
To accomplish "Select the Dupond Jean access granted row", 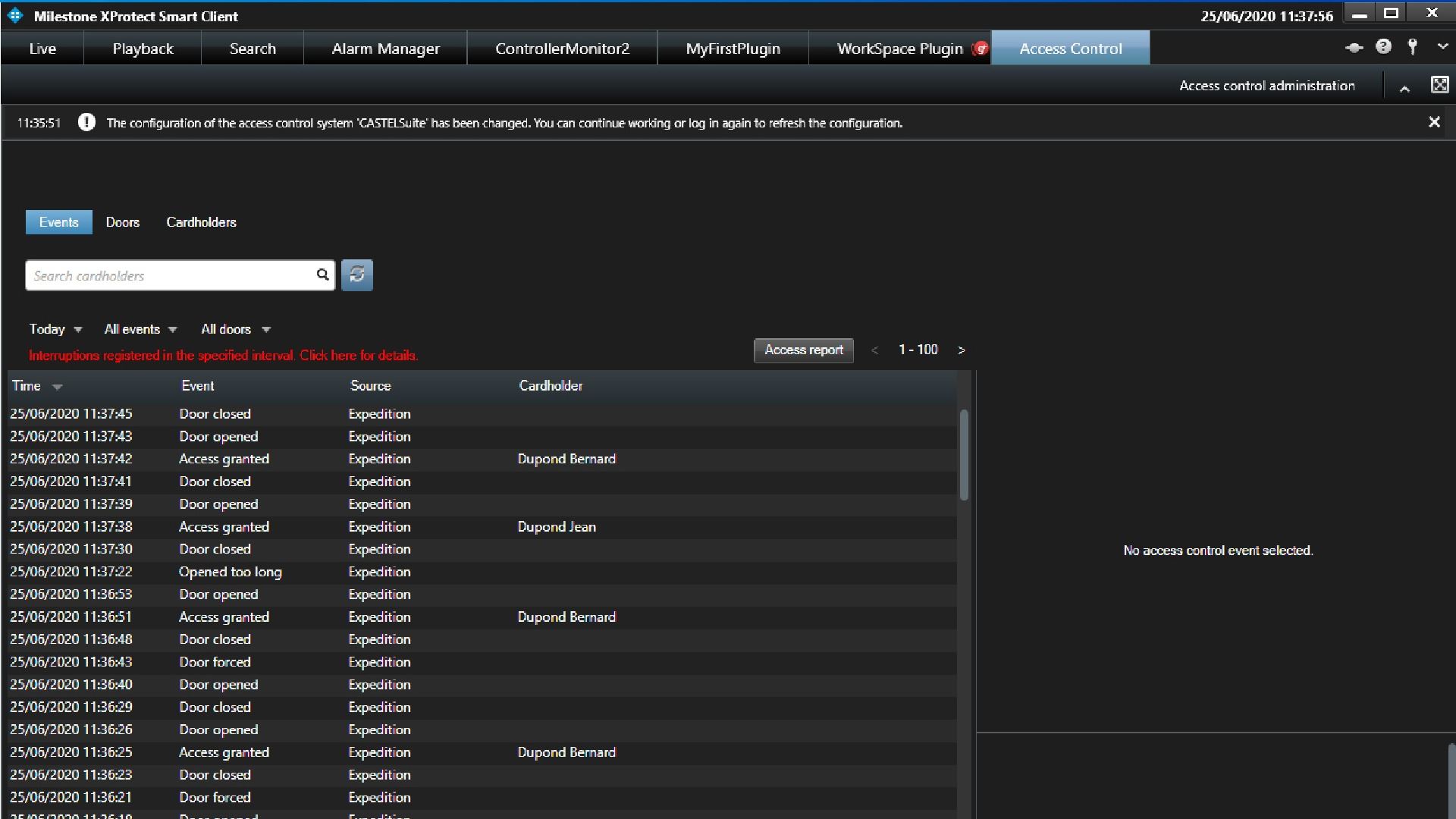I will tap(482, 527).
